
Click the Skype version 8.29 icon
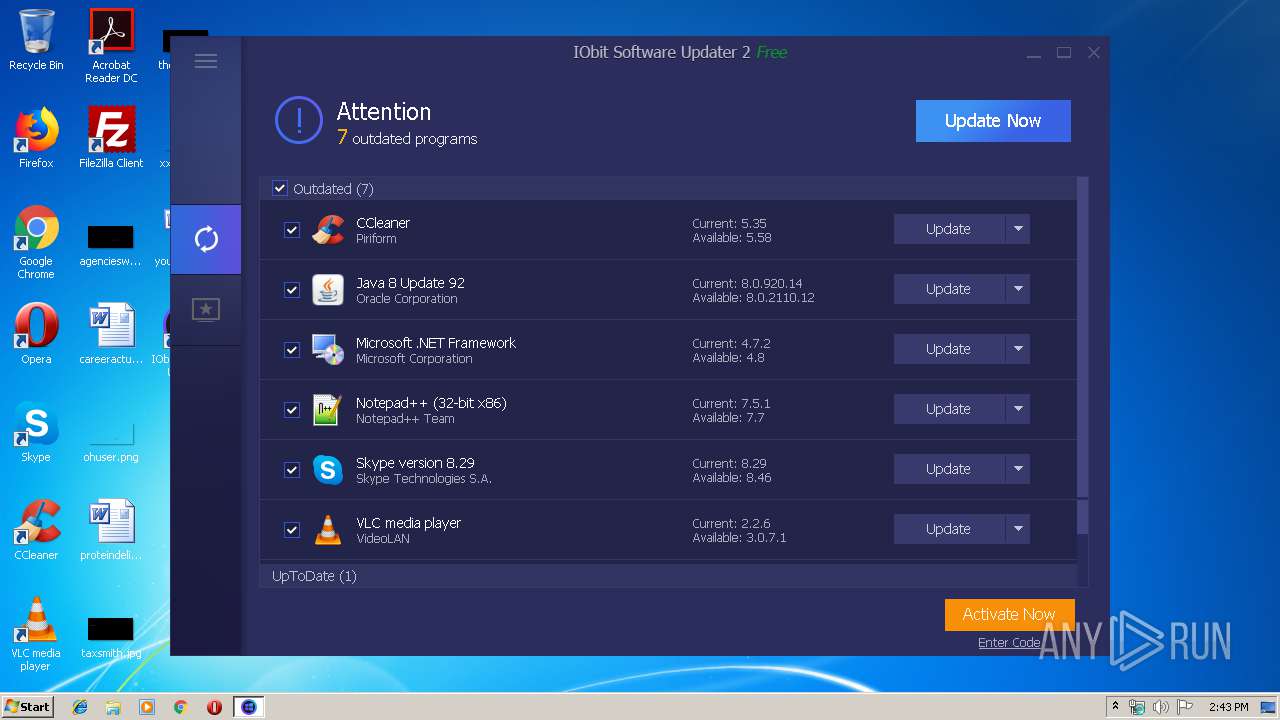pyautogui.click(x=328, y=470)
